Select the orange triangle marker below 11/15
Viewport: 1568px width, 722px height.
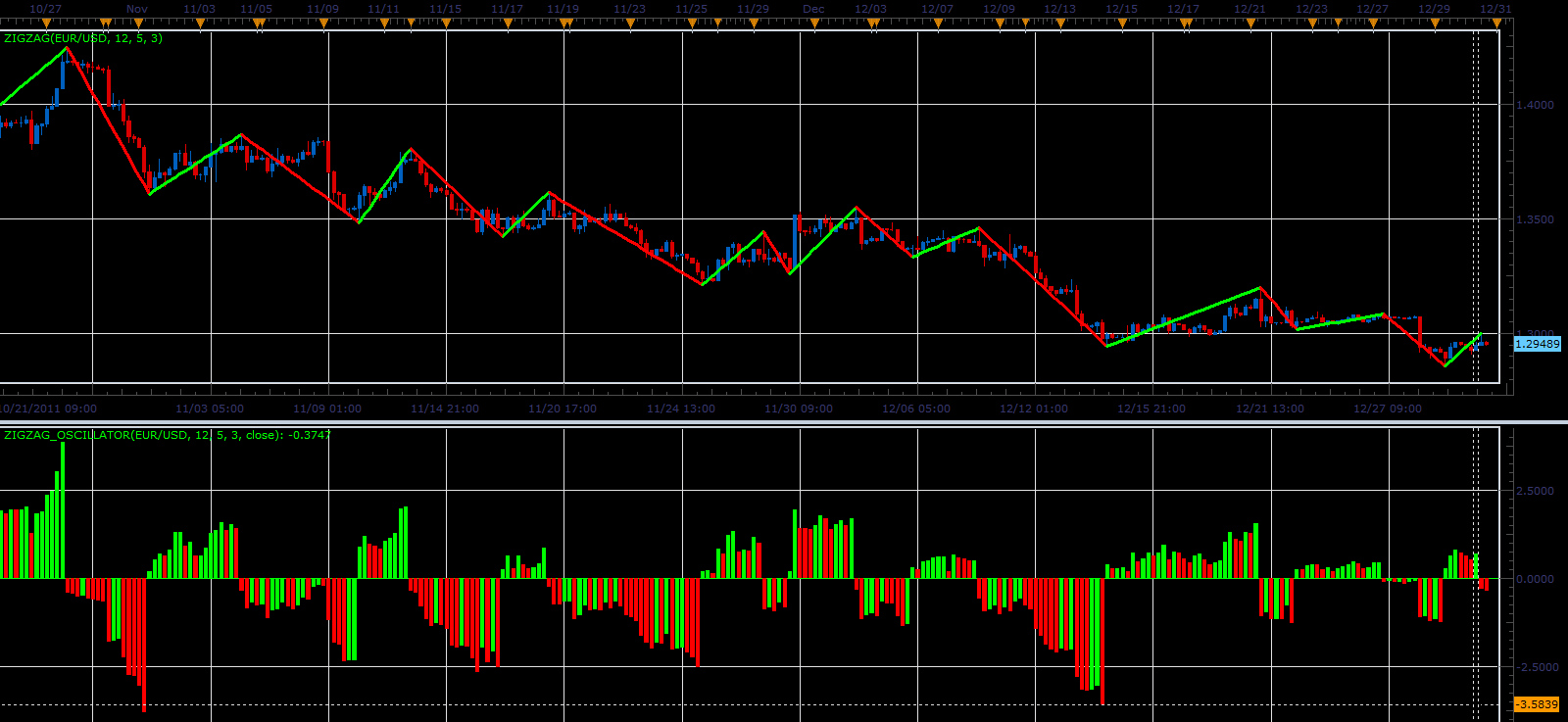tap(446, 24)
